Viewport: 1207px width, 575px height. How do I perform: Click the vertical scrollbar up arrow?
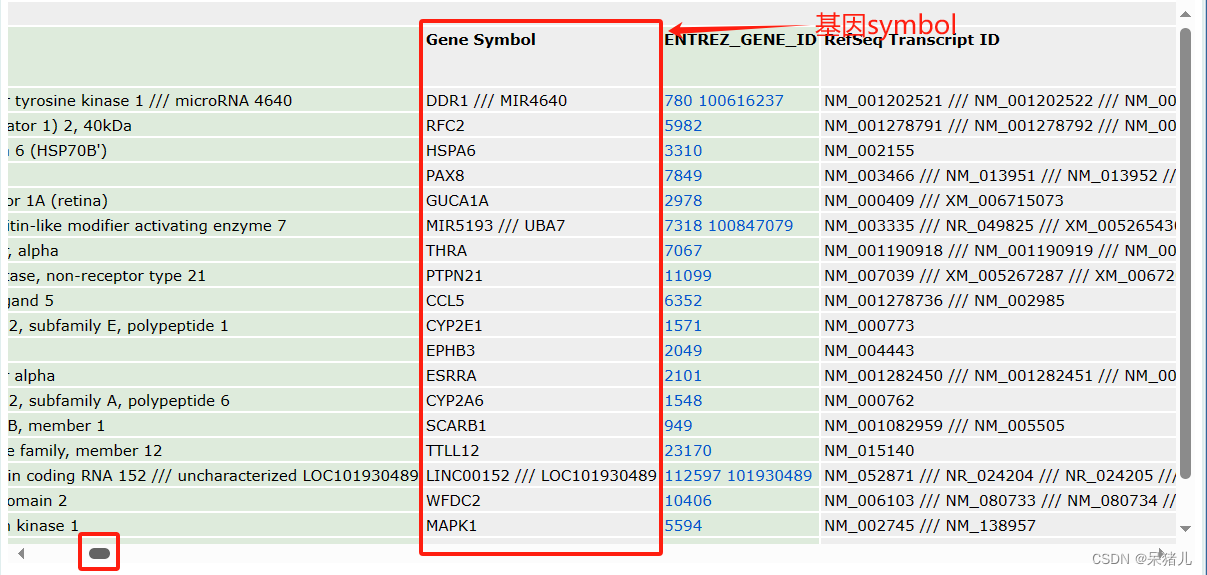click(x=1186, y=14)
